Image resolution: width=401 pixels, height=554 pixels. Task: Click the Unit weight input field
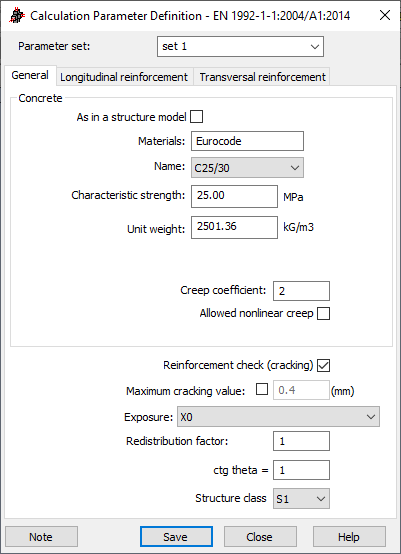(234, 227)
